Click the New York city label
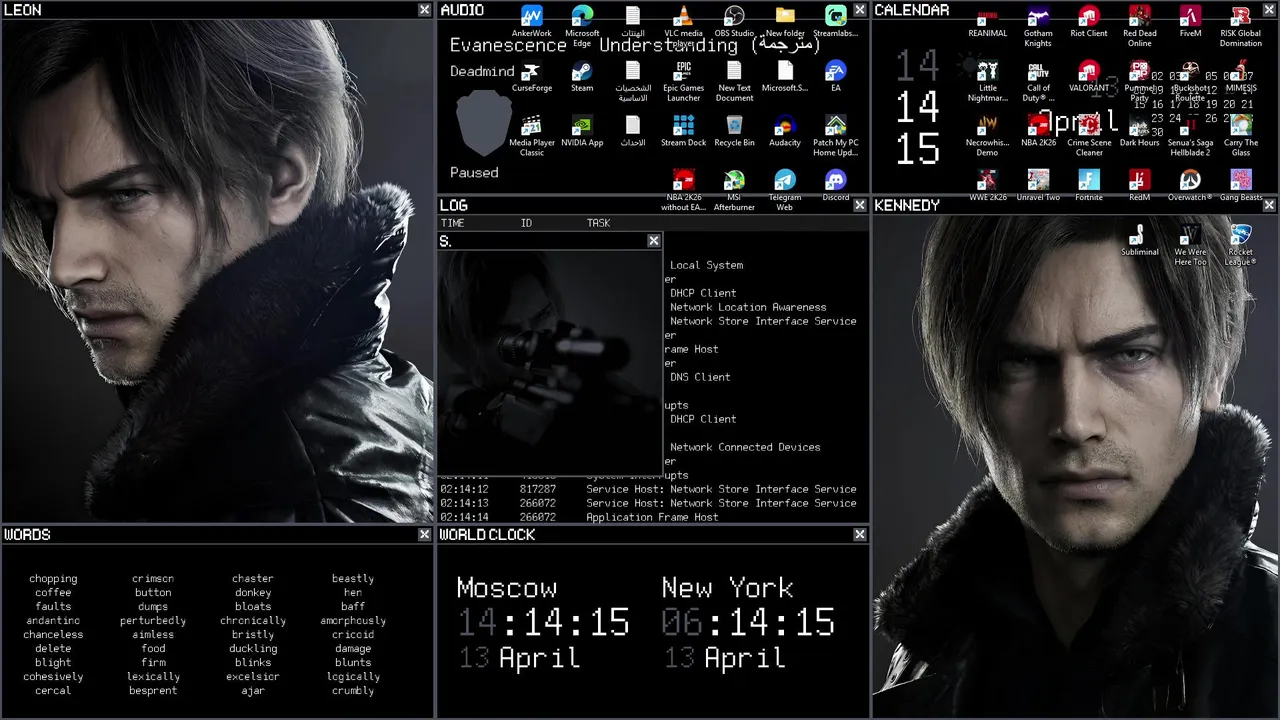 pyautogui.click(x=728, y=588)
